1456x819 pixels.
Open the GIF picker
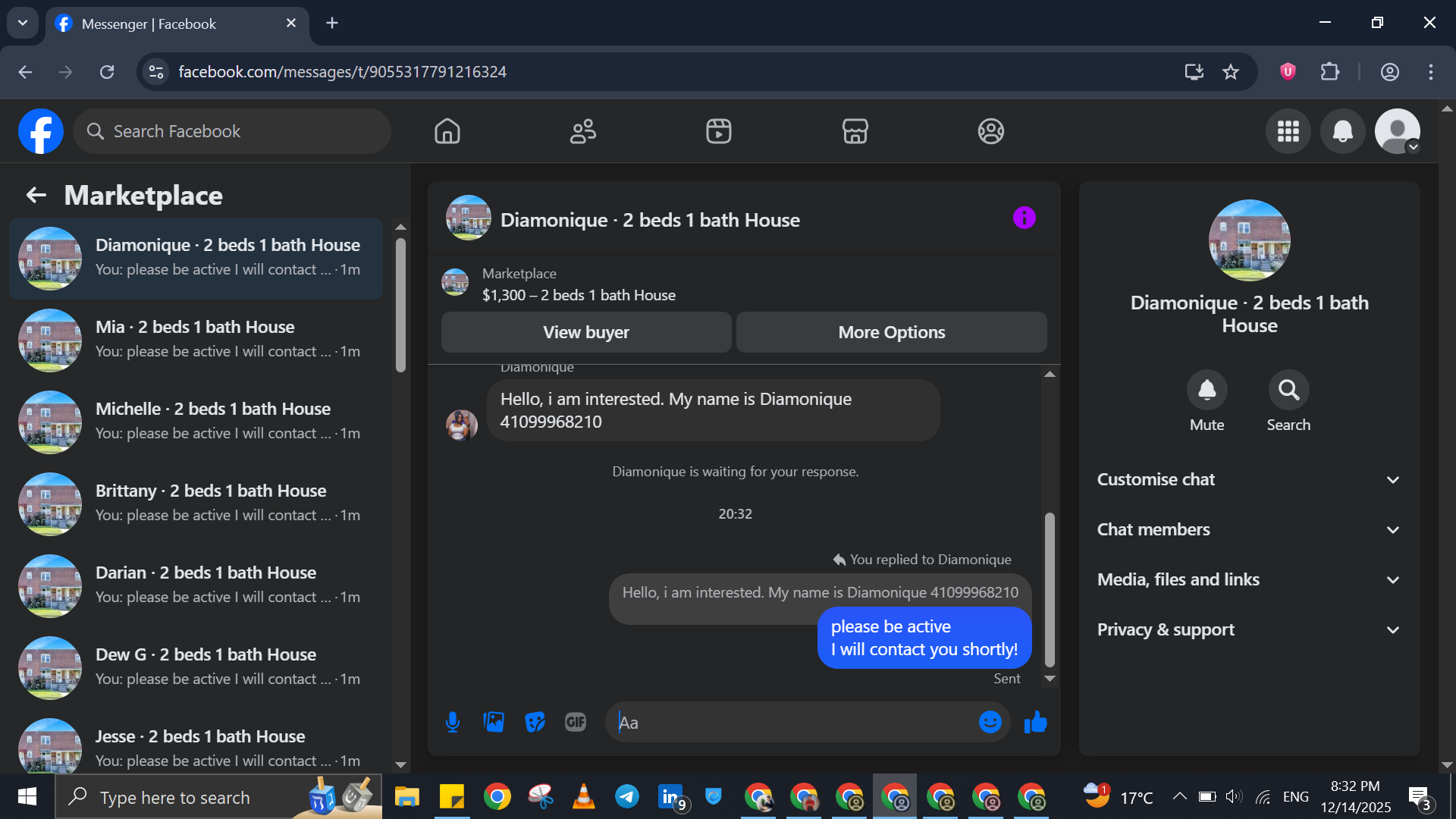576,722
